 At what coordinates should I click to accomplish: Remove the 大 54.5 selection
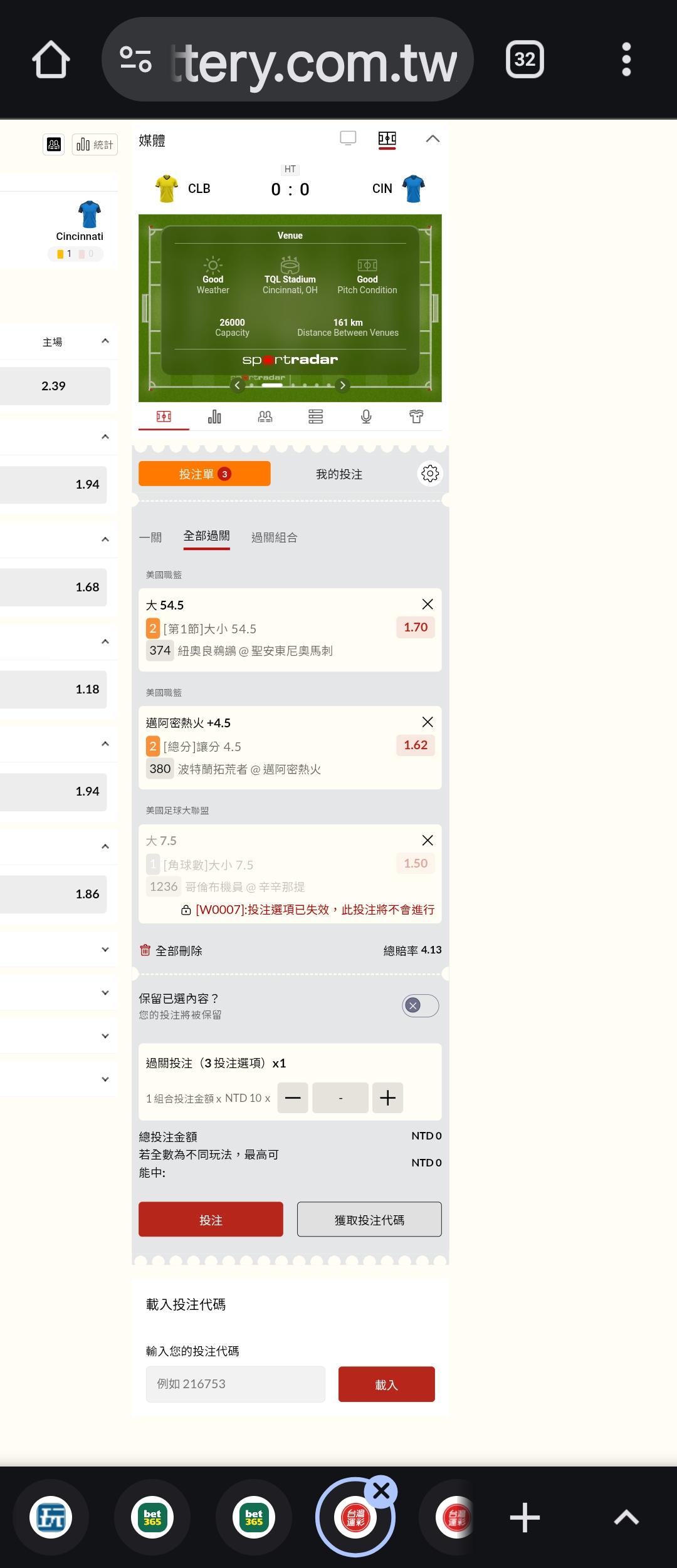[x=428, y=604]
